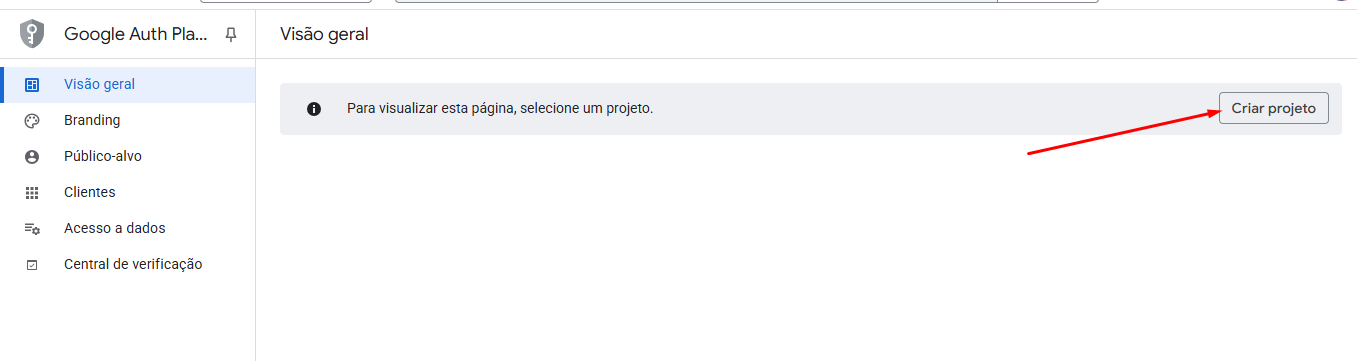Click the Público-alvo person icon
Screen dimensions: 1357x361
(32, 157)
